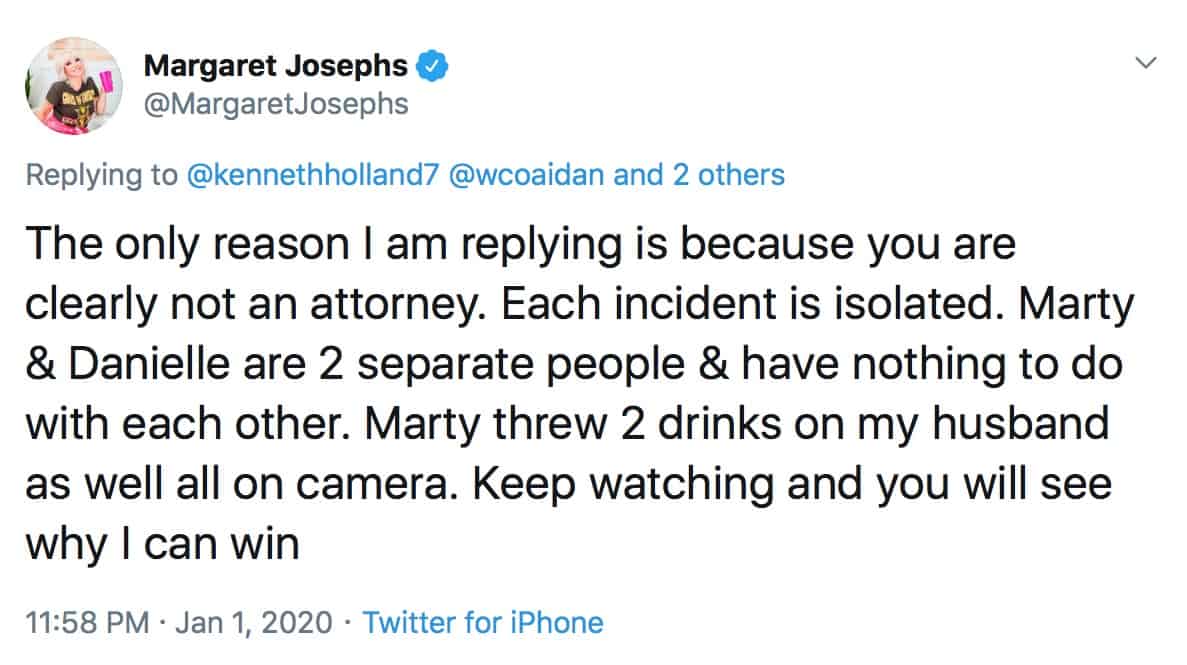Open Margaret Josephs' profile avatar photo
The image size is (1187, 665).
click(73, 86)
